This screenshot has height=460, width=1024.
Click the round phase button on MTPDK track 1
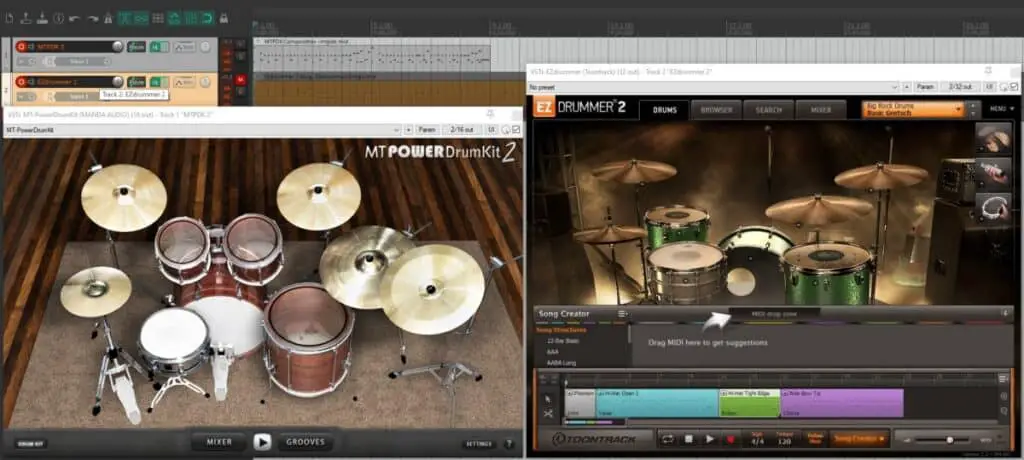pos(205,46)
